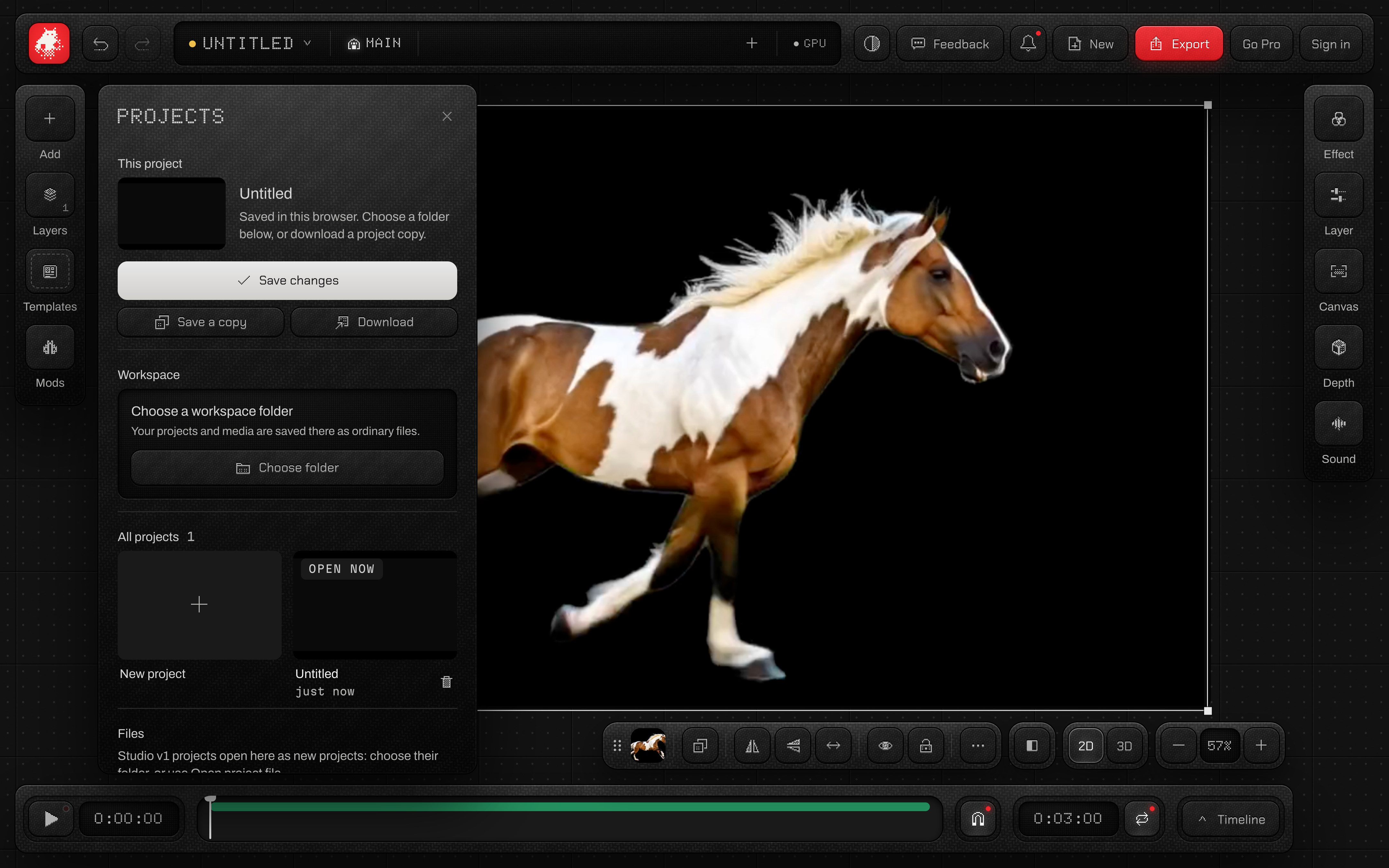Toggle the split compare view button

coord(1032,746)
